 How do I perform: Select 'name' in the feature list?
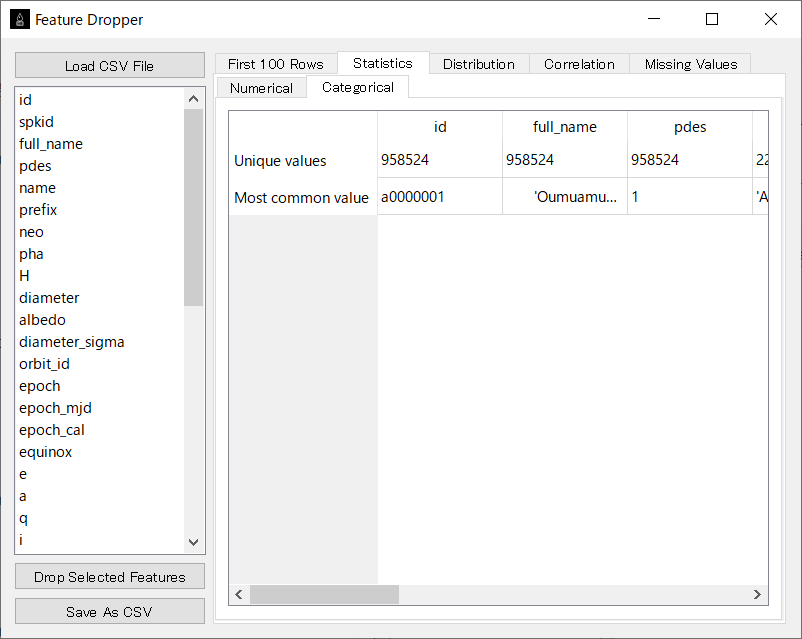click(x=100, y=188)
